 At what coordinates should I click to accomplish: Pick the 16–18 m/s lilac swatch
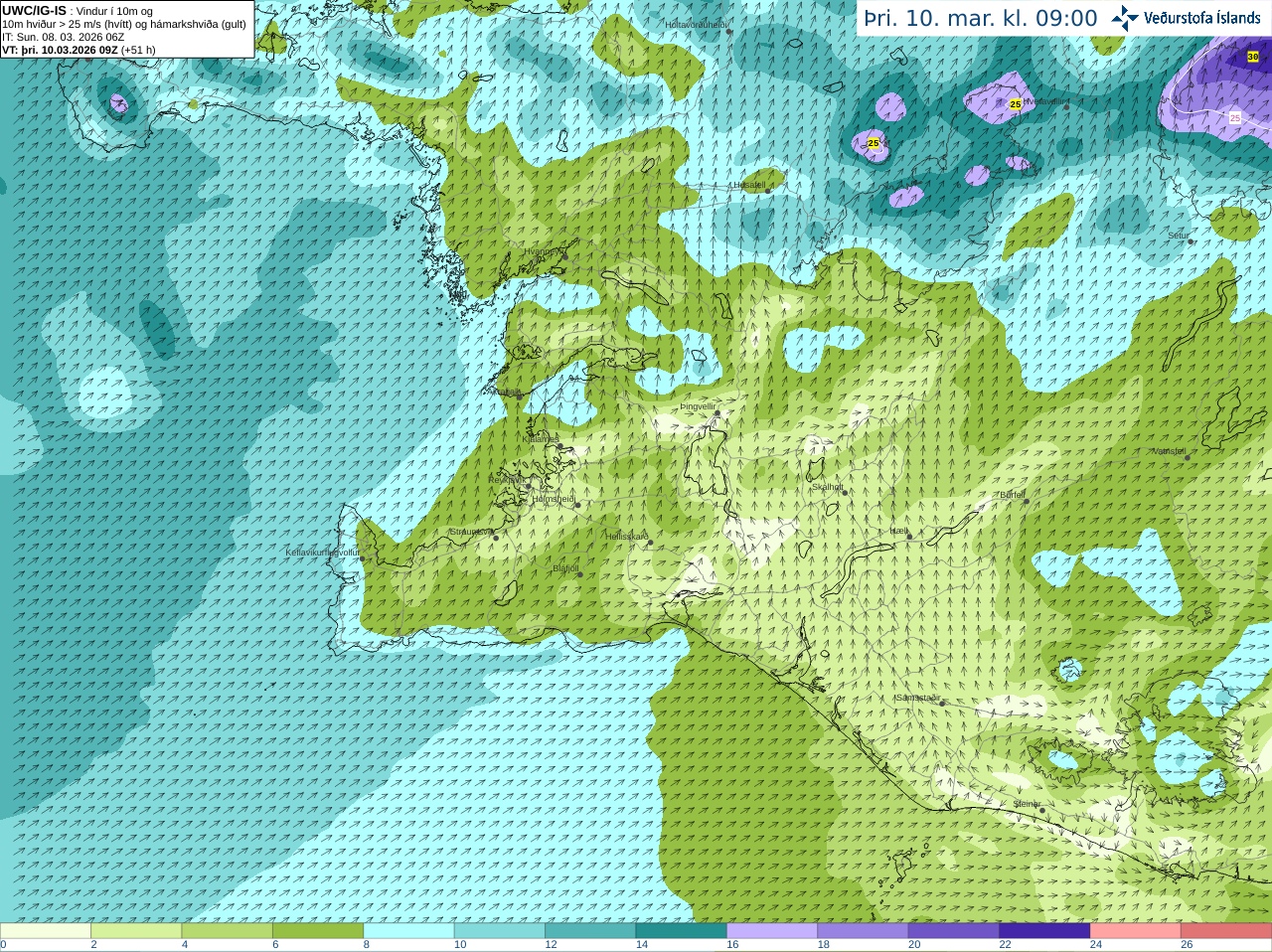[x=772, y=931]
